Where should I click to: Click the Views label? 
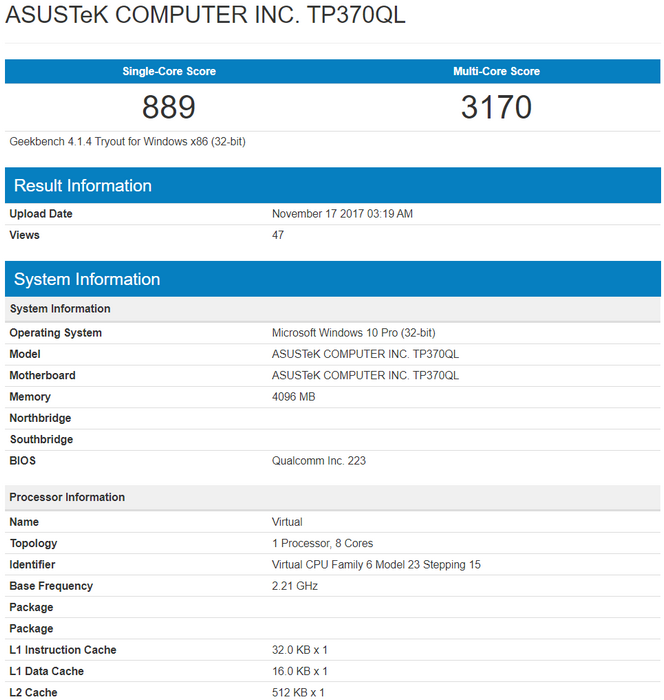[x=25, y=235]
